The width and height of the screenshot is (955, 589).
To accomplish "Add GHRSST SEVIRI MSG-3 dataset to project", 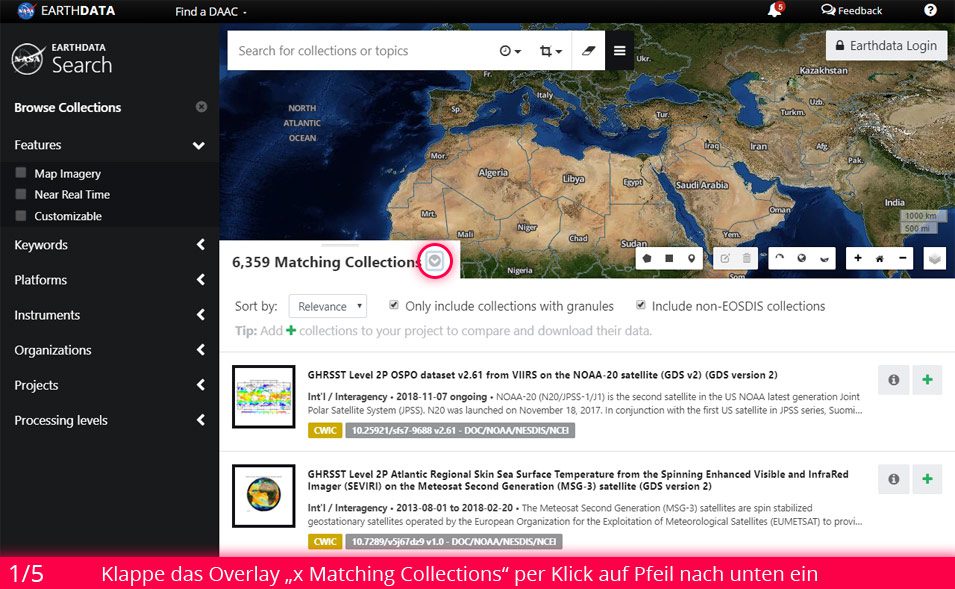I will point(927,479).
